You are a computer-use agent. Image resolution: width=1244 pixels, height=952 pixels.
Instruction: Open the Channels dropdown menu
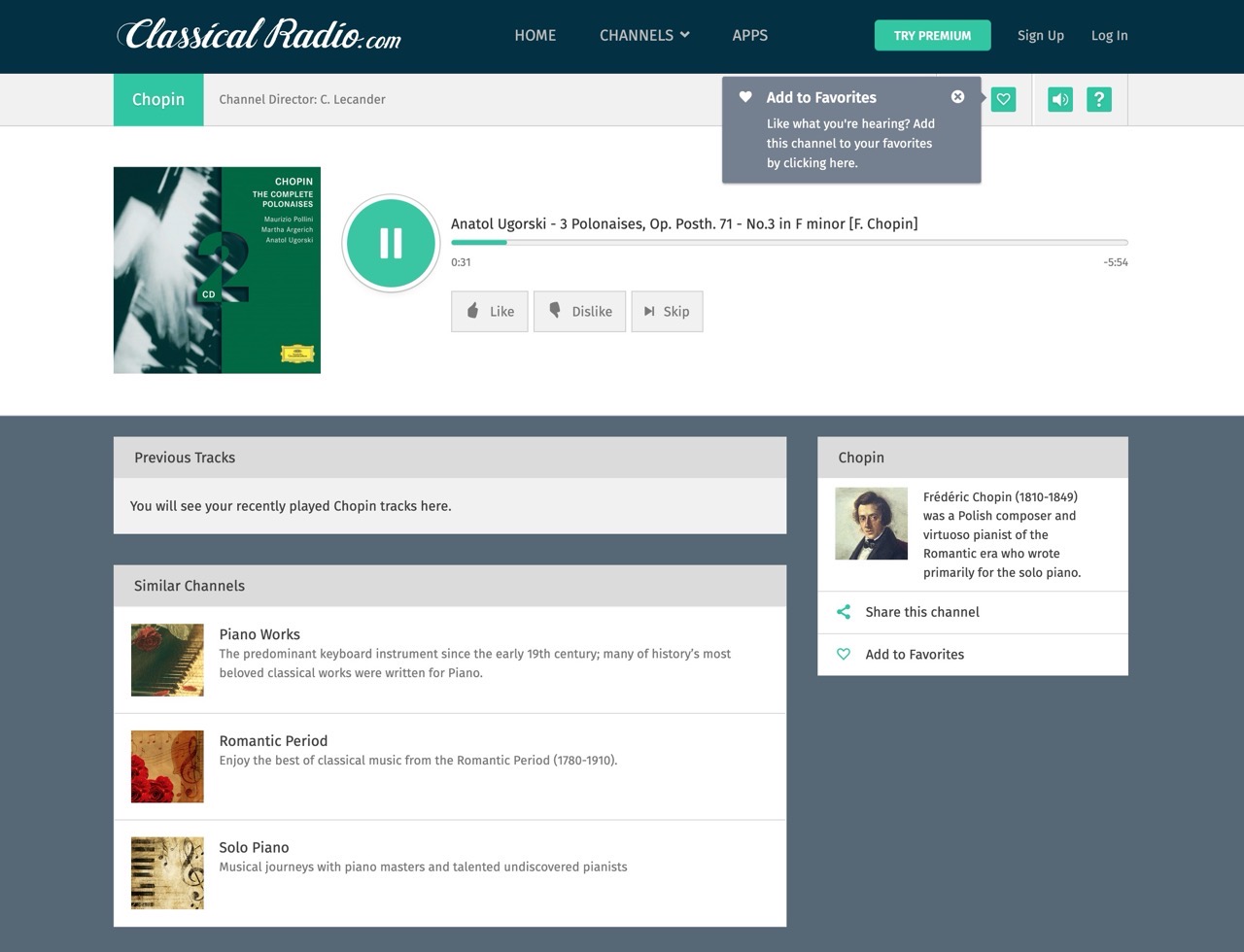[644, 35]
